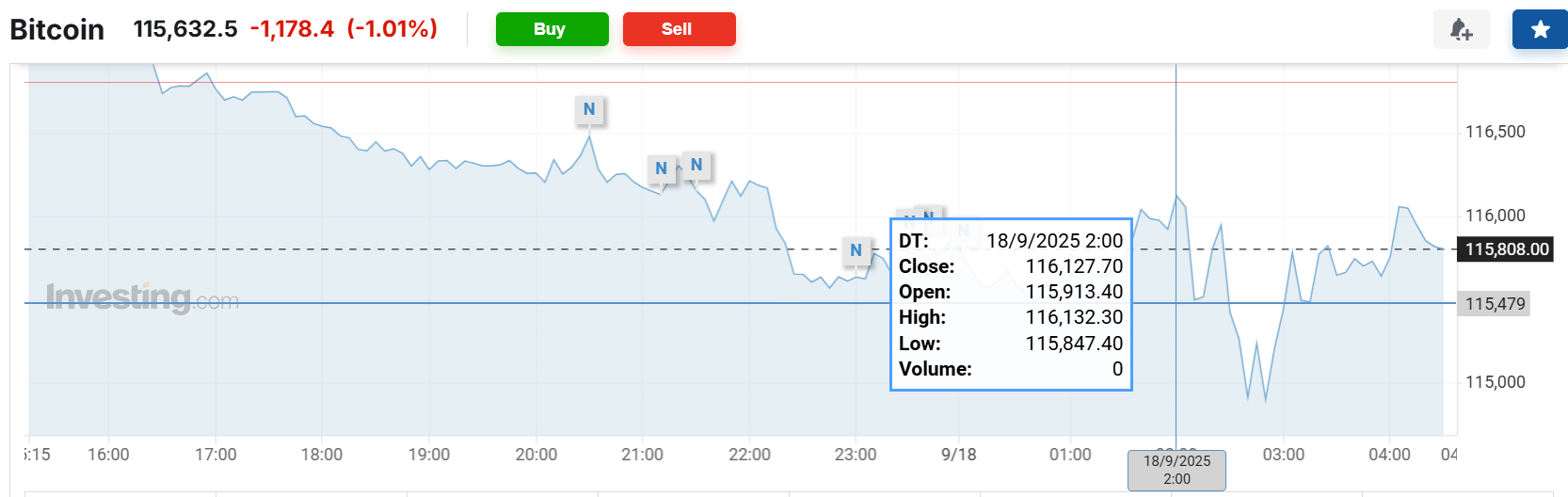Create a price alert with the bell icon
Viewport: 1568px width, 497px height.
(x=1461, y=29)
